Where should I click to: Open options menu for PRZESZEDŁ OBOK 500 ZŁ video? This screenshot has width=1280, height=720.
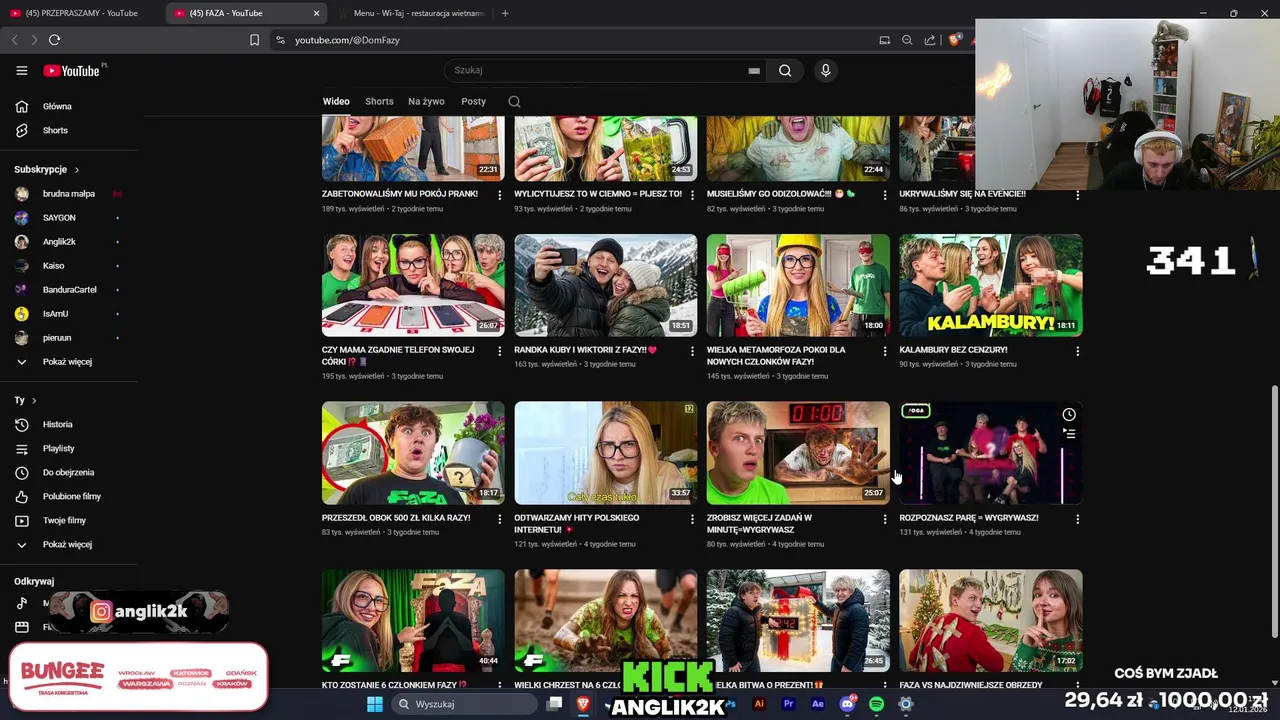pyautogui.click(x=499, y=519)
